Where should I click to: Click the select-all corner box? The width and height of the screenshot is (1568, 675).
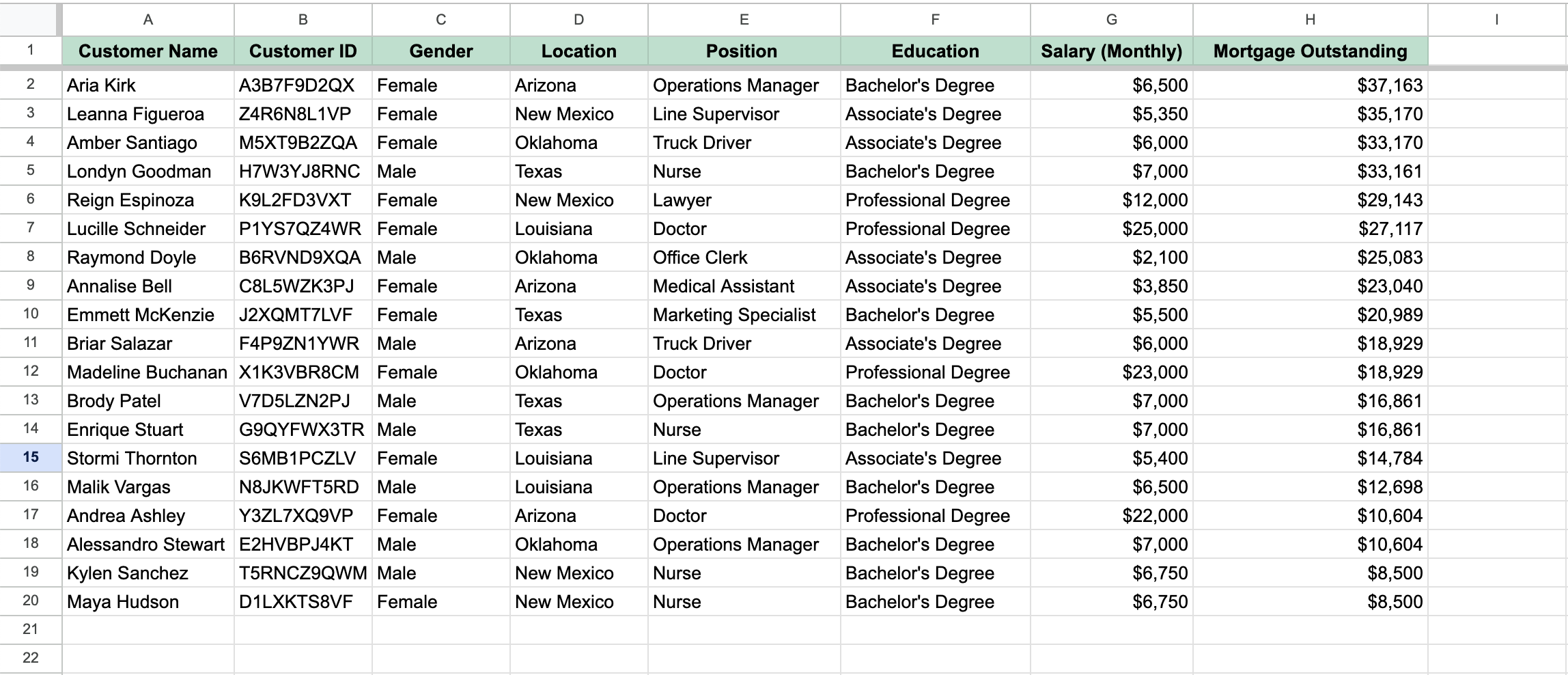coord(30,19)
